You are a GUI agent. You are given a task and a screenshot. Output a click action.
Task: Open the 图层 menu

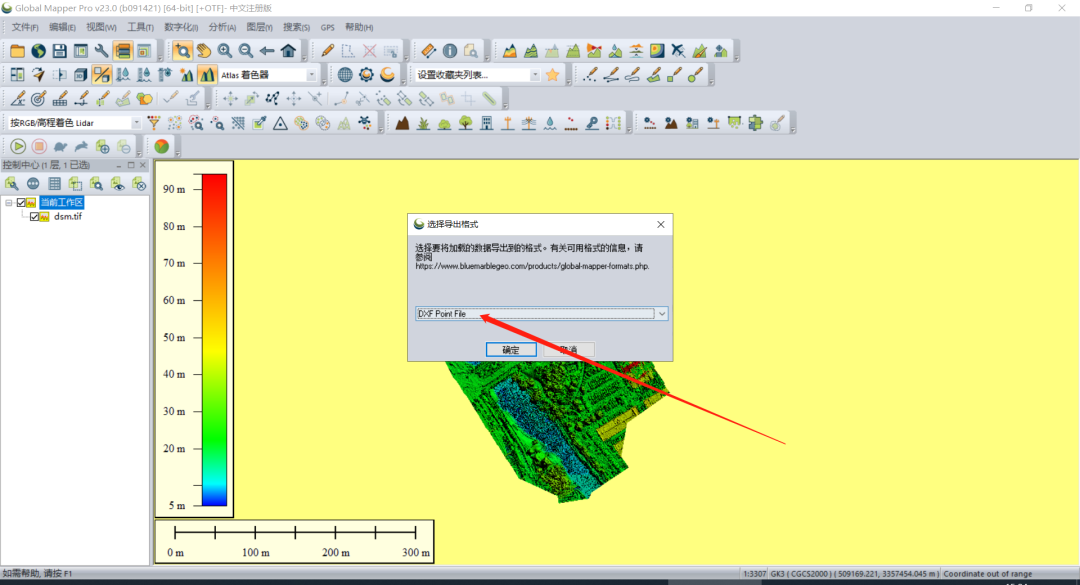(260, 28)
